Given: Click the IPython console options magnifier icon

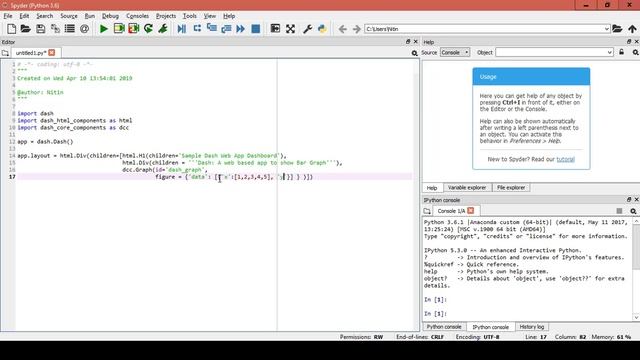Looking at the screenshot, I should click(x=633, y=211).
